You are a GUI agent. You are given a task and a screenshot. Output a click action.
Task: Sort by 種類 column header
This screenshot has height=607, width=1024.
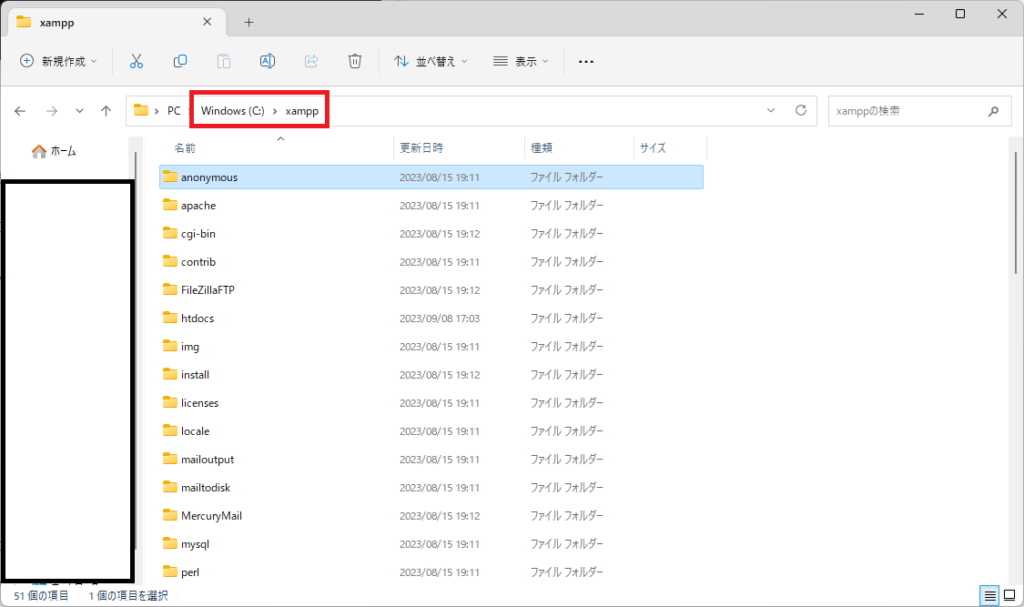click(x=541, y=148)
